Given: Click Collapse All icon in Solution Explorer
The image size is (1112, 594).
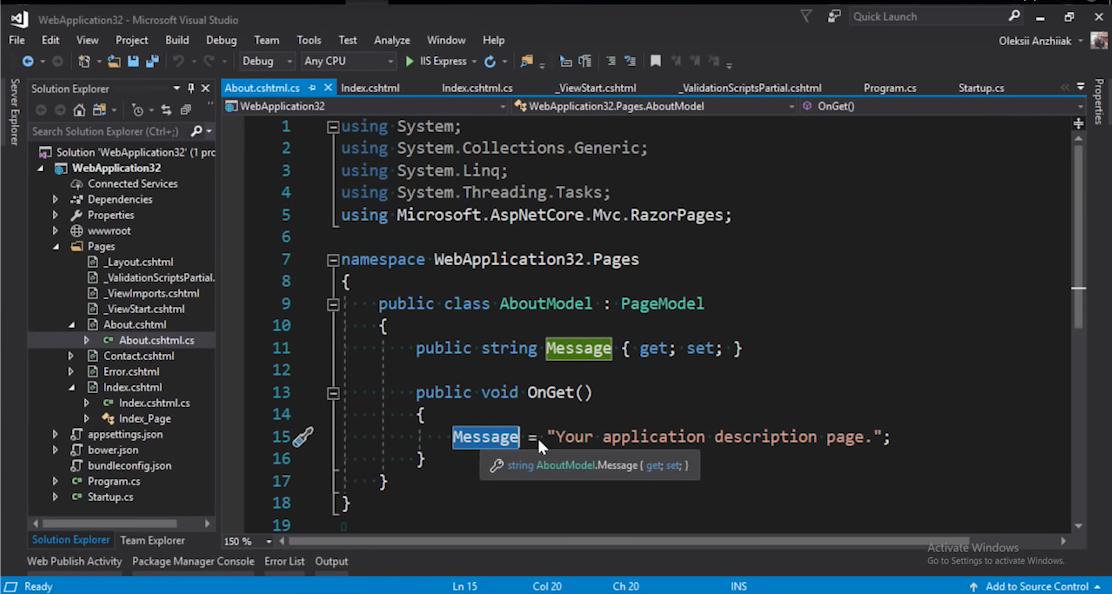Looking at the screenshot, I should pos(186,110).
